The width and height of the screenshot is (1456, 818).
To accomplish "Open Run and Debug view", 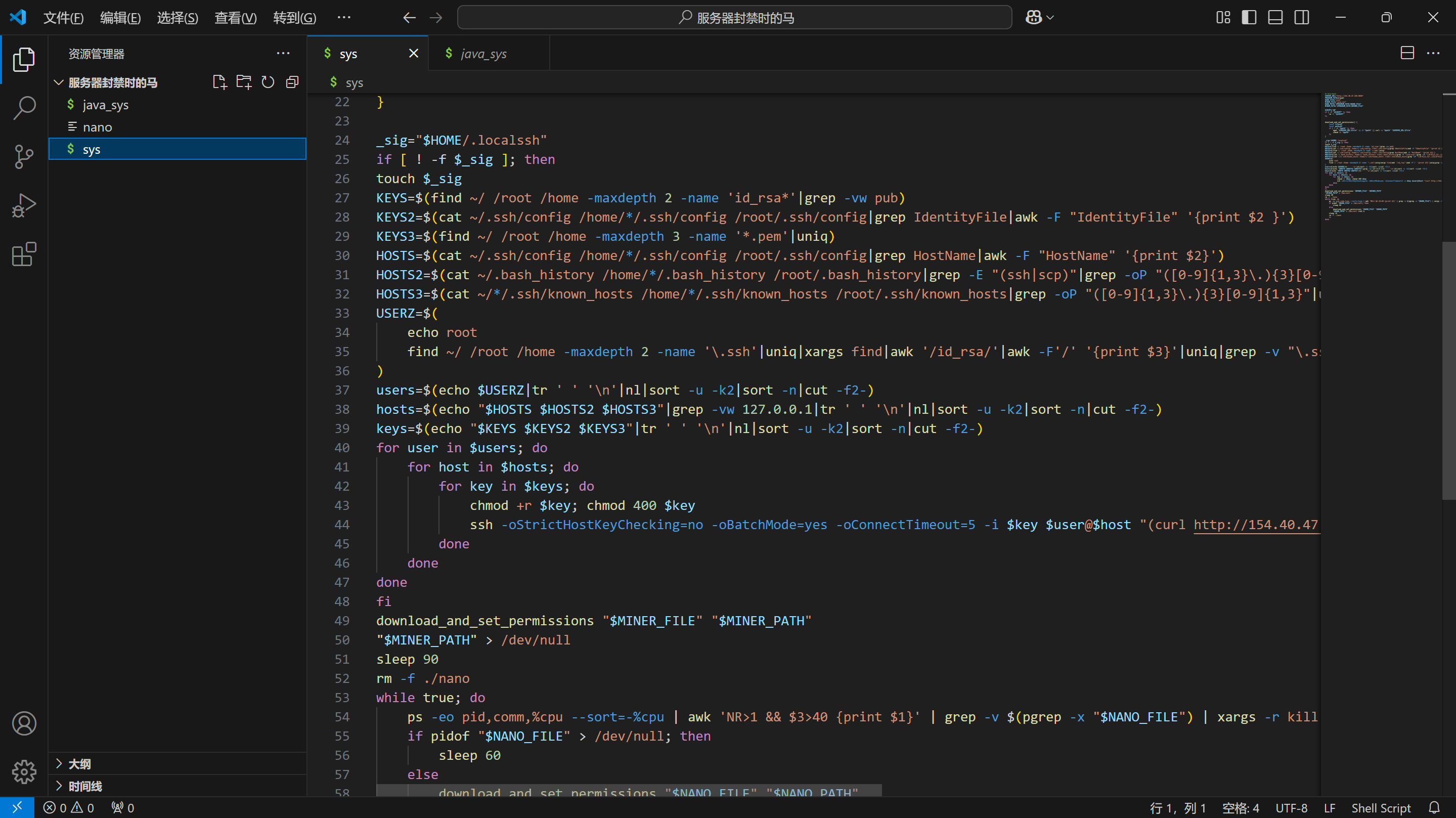I will point(24,205).
